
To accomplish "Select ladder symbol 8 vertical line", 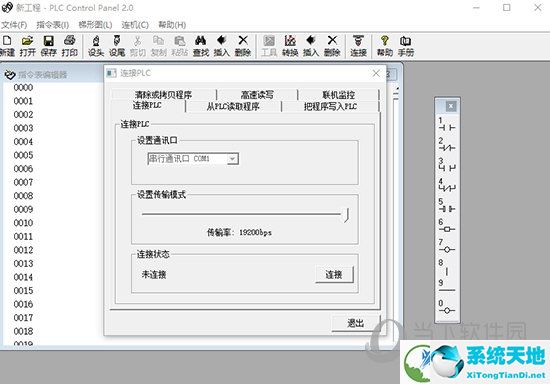I will (447, 267).
